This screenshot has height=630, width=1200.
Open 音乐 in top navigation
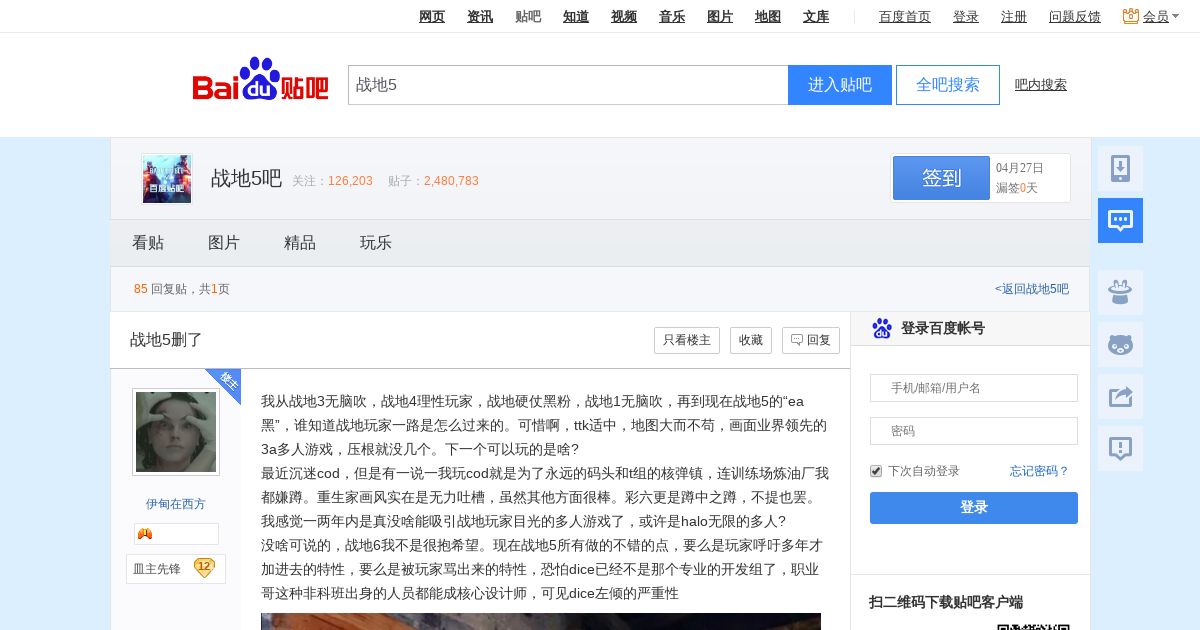(672, 16)
